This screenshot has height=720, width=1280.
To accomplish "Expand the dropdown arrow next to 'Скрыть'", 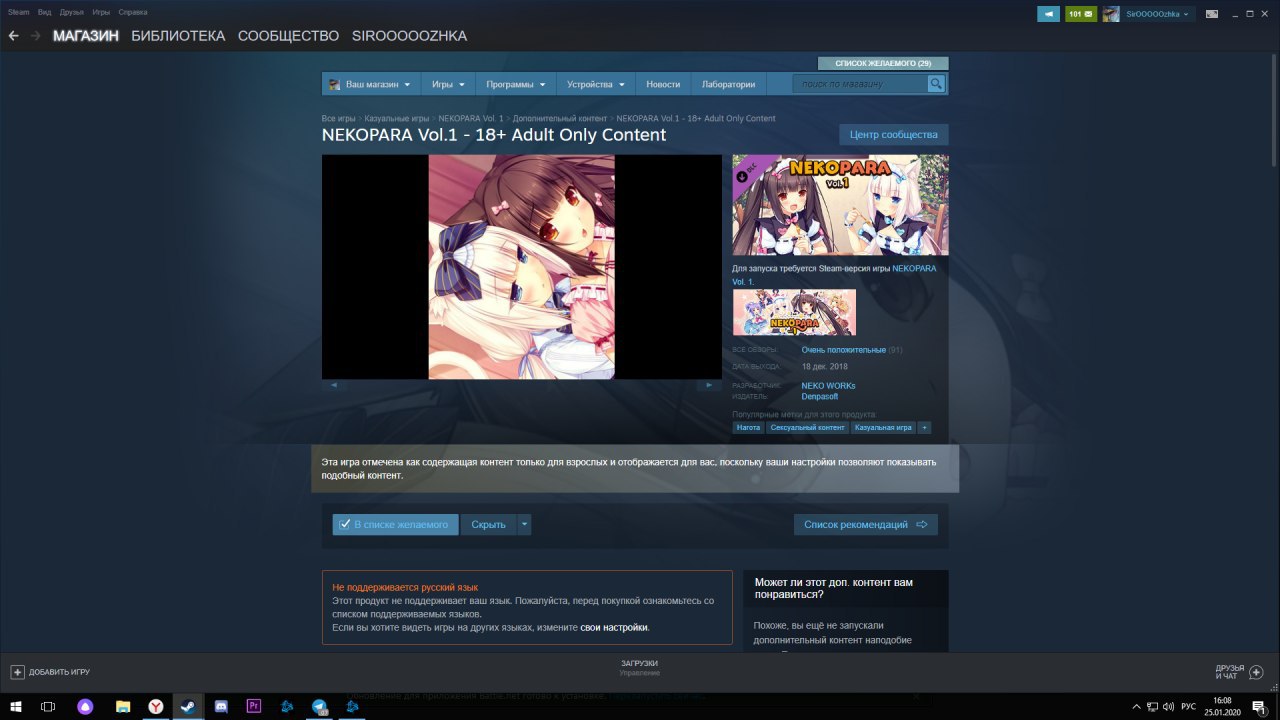I will [525, 524].
